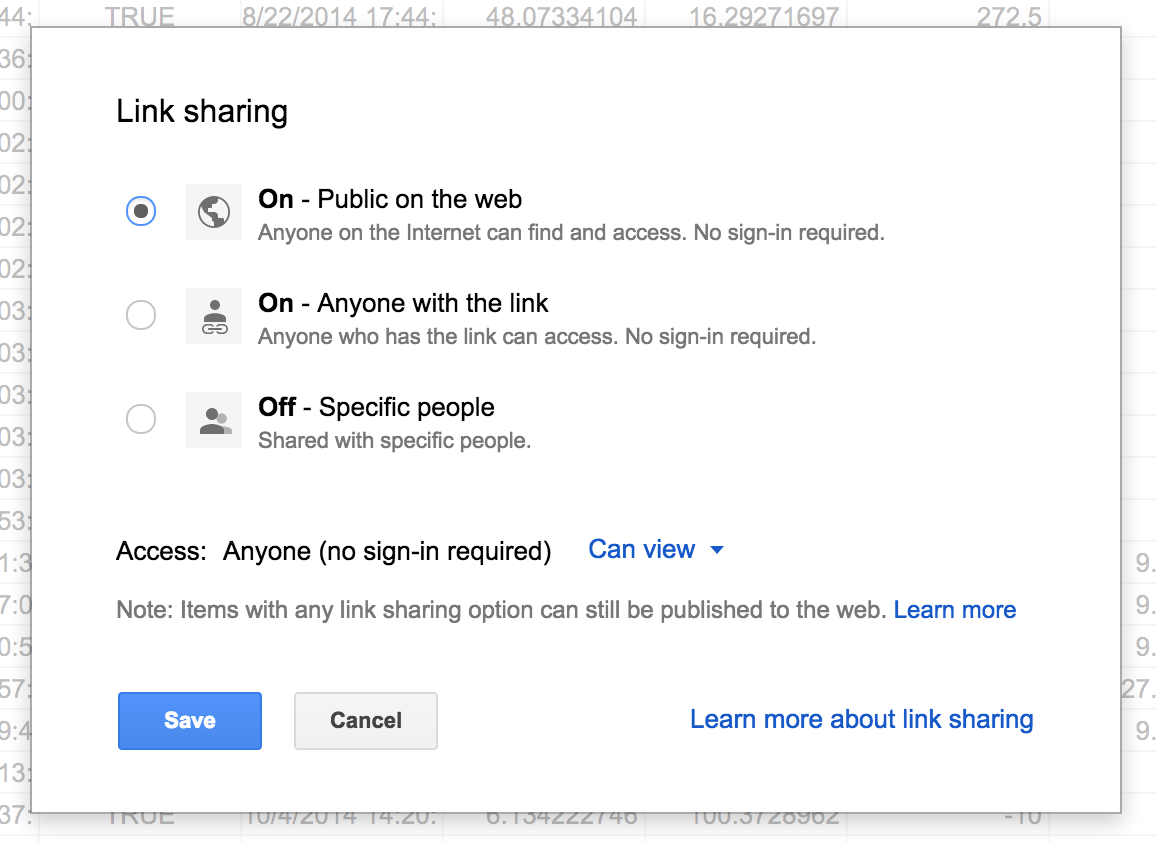Screen dimensions: 1156x842
Task: Pick the Off - Specific people radio button
Action: tap(141, 420)
